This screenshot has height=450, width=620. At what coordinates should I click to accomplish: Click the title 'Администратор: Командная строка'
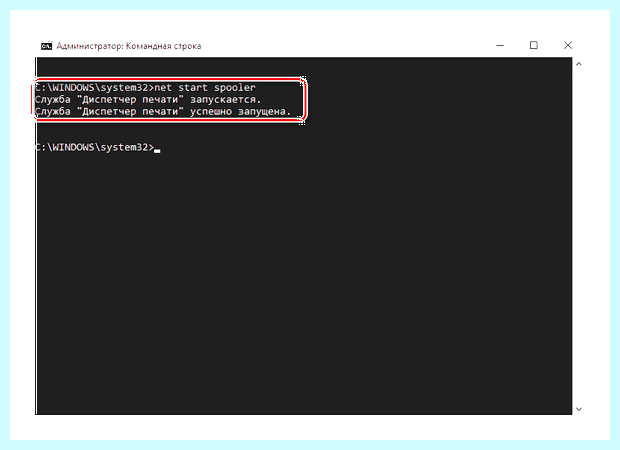click(x=129, y=46)
